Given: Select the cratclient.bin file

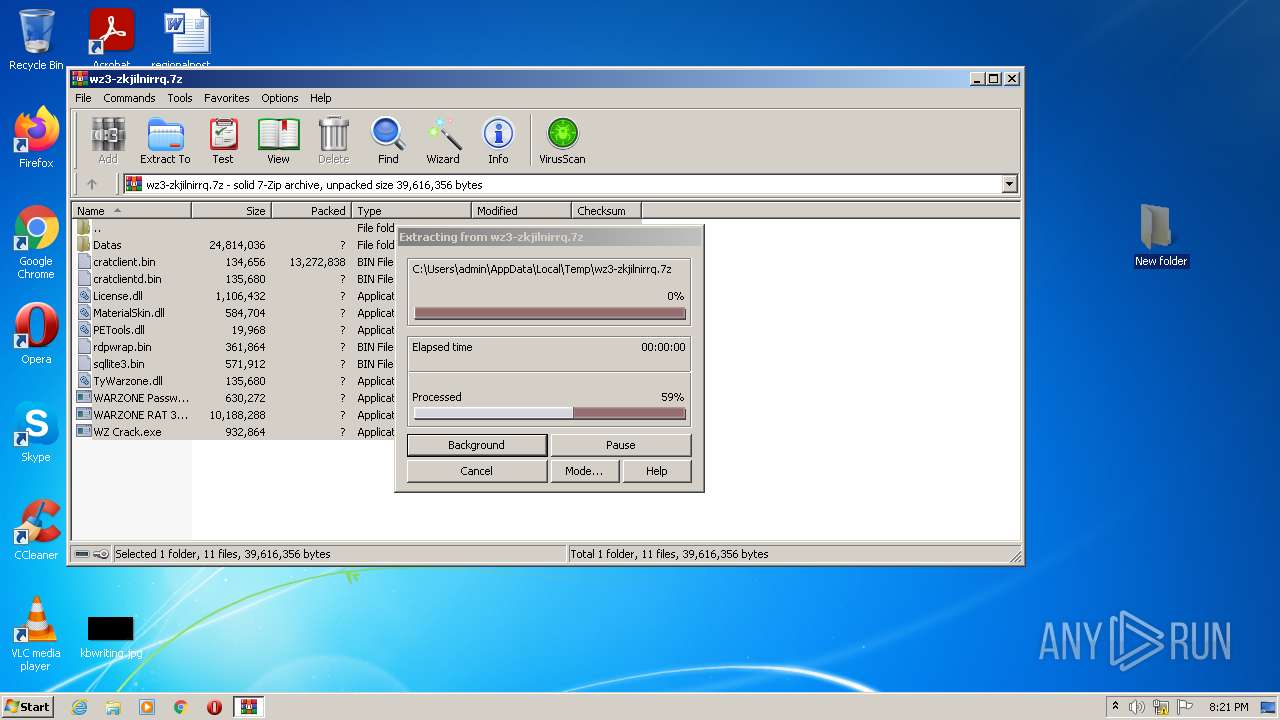Looking at the screenshot, I should [x=235, y=262].
